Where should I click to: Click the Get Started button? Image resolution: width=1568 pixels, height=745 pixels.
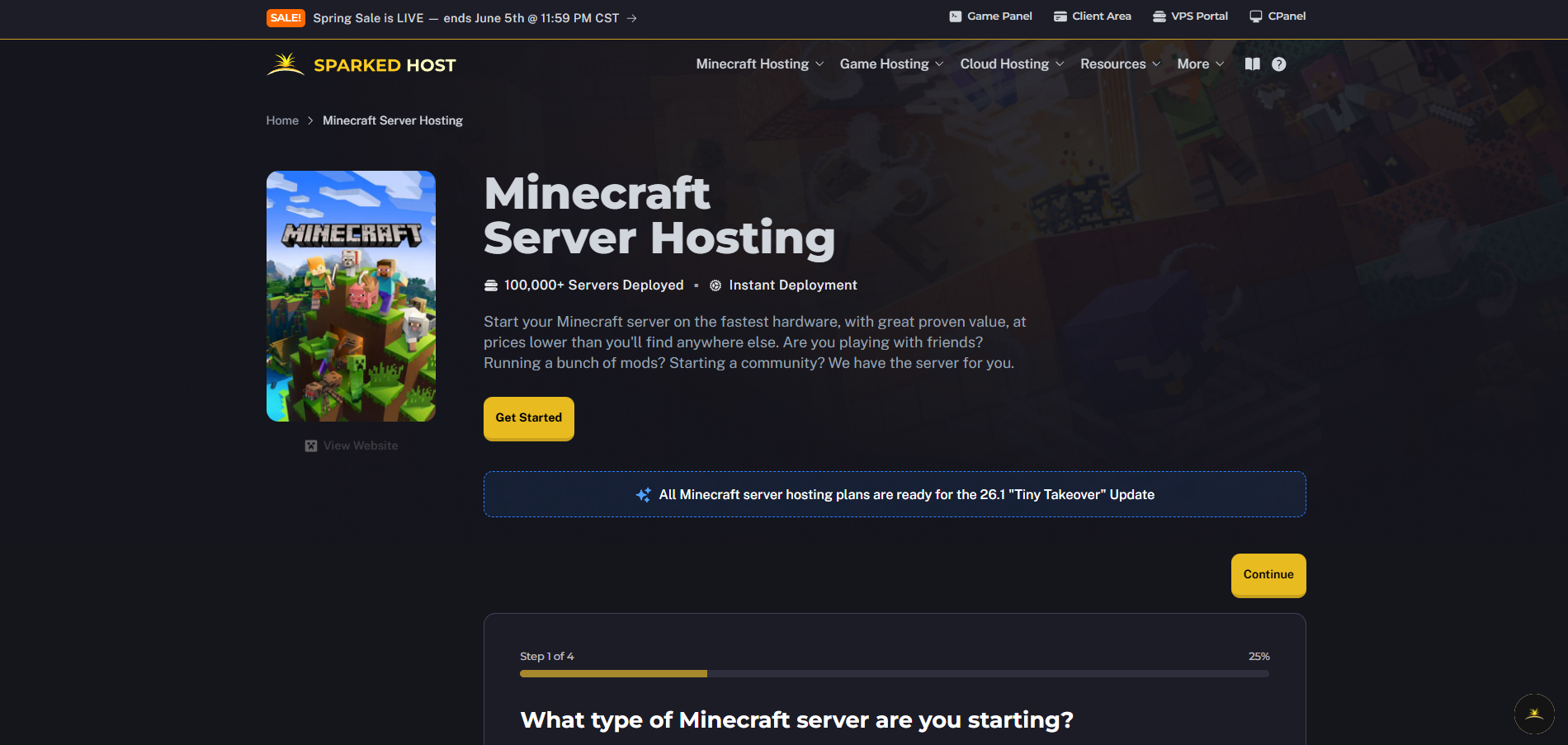[529, 418]
